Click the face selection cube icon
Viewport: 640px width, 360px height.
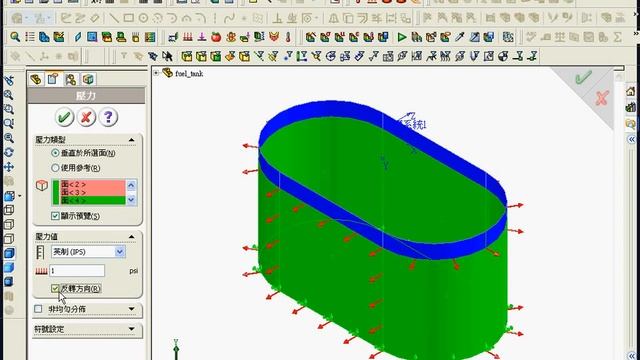42,185
